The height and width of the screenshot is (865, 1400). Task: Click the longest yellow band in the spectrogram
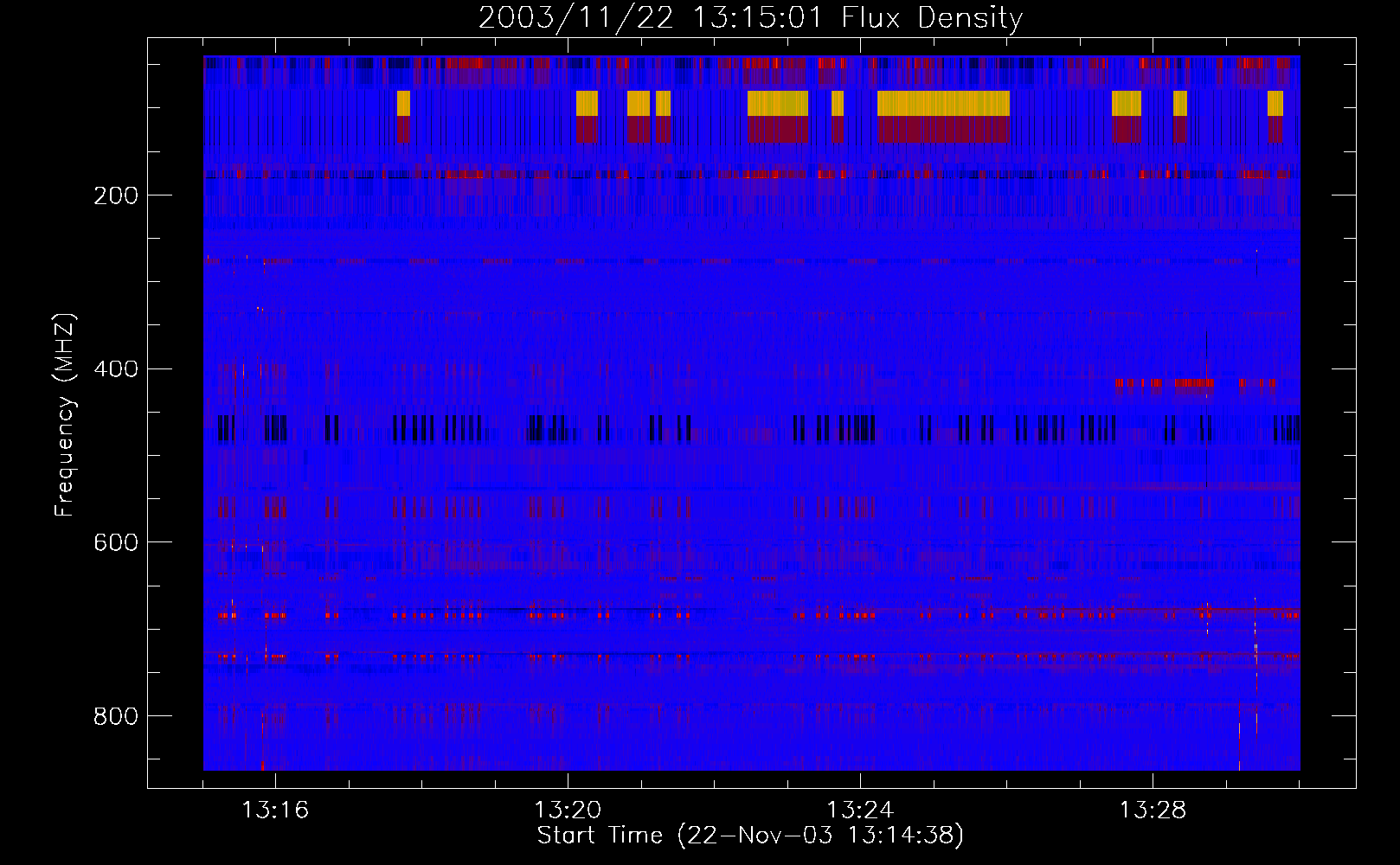pos(943,103)
